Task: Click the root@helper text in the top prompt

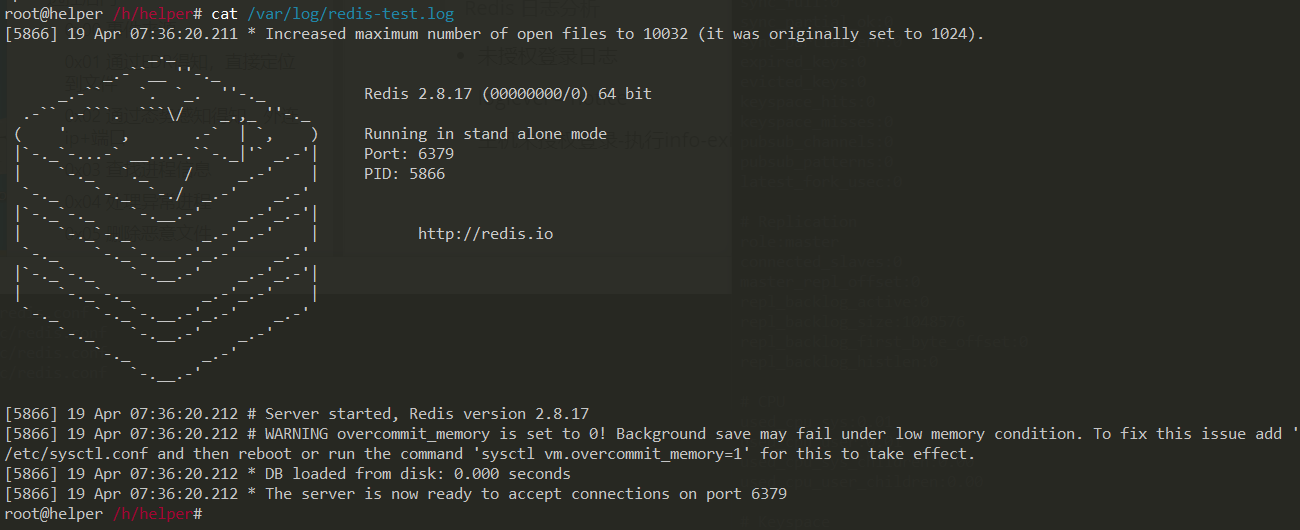Action: click(x=52, y=14)
